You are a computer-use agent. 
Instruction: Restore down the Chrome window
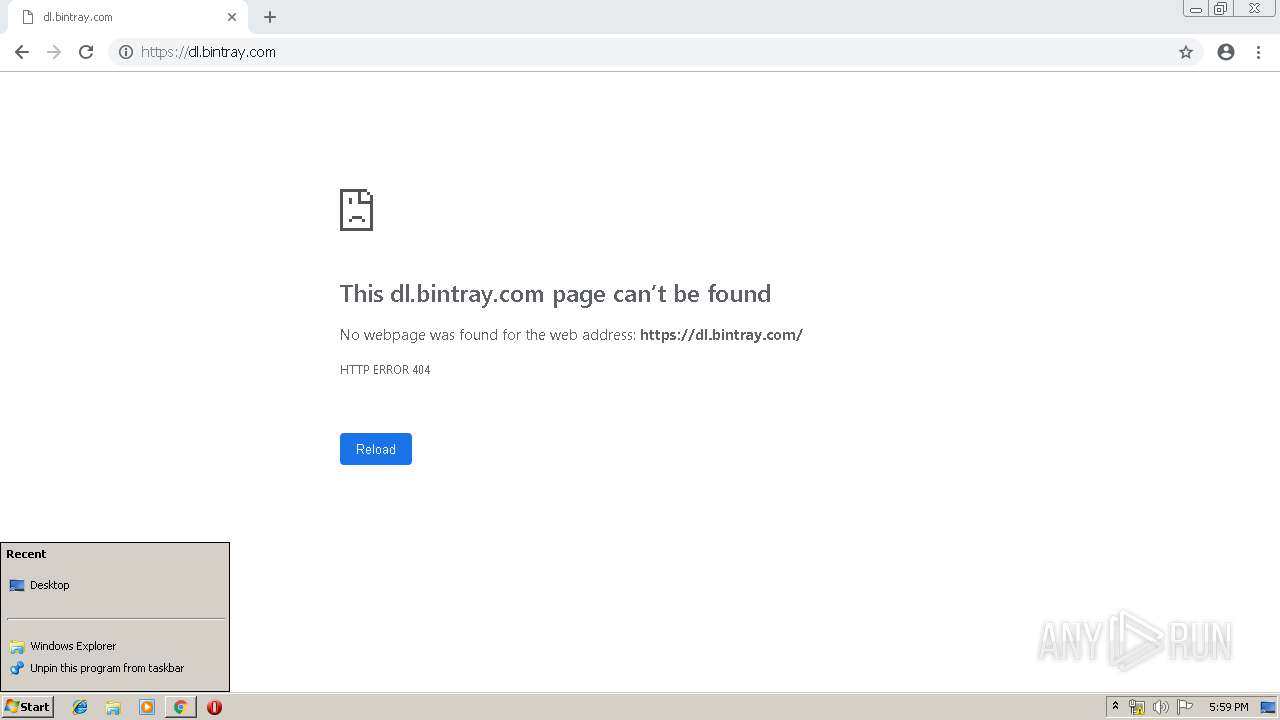1221,9
